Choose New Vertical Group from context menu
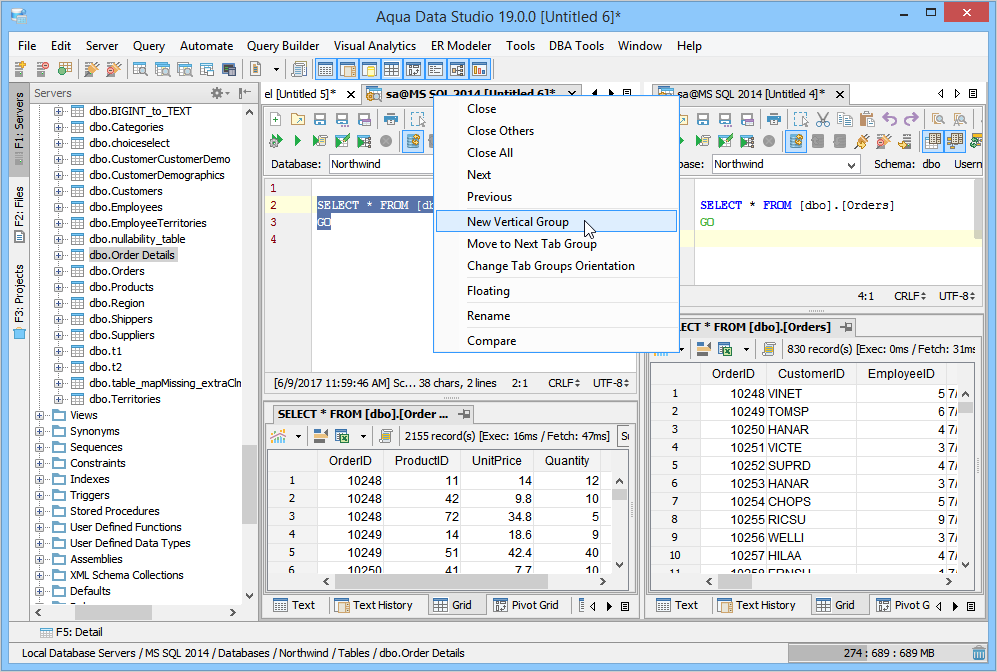Image resolution: width=997 pixels, height=672 pixels. point(517,222)
